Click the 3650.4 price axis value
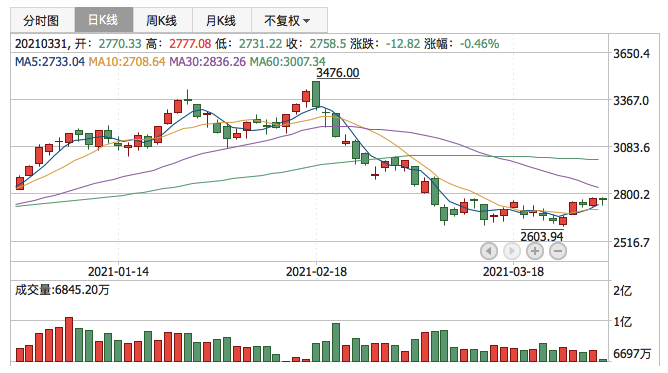 (x=631, y=54)
